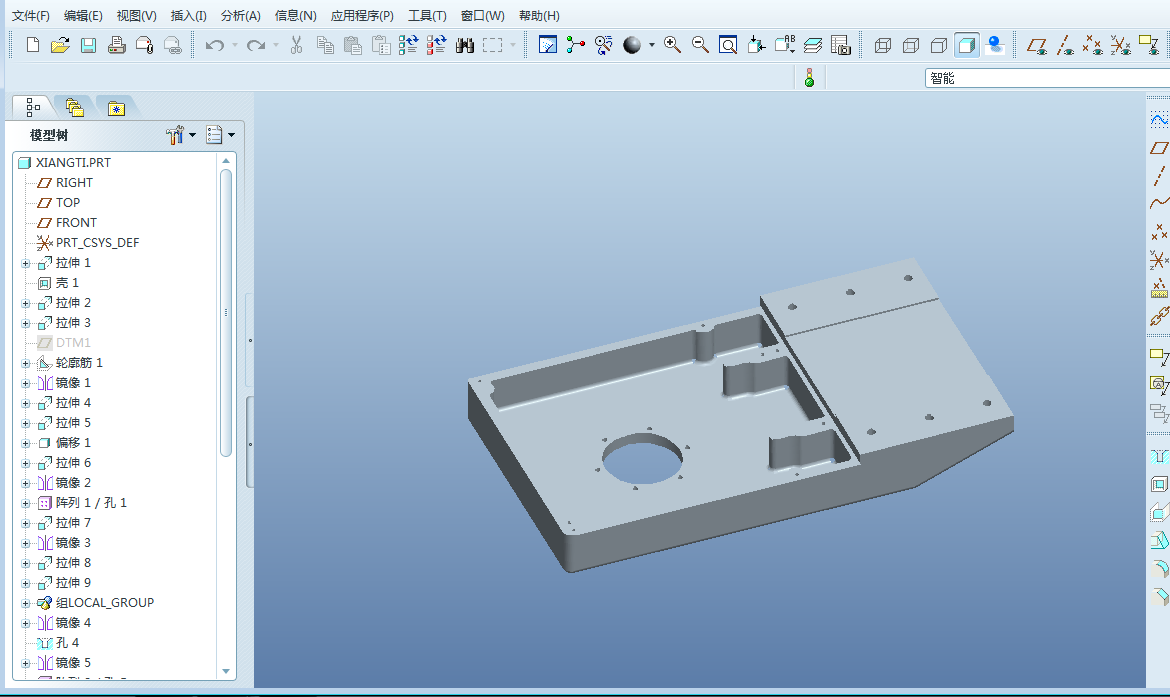Select the Refit view icon

click(x=728, y=45)
